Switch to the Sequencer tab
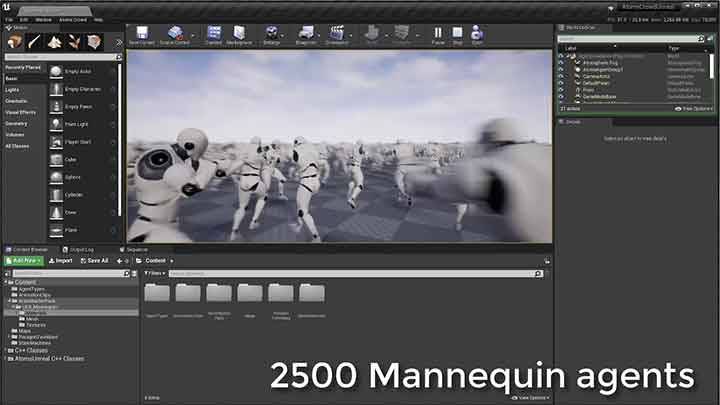 (x=134, y=250)
